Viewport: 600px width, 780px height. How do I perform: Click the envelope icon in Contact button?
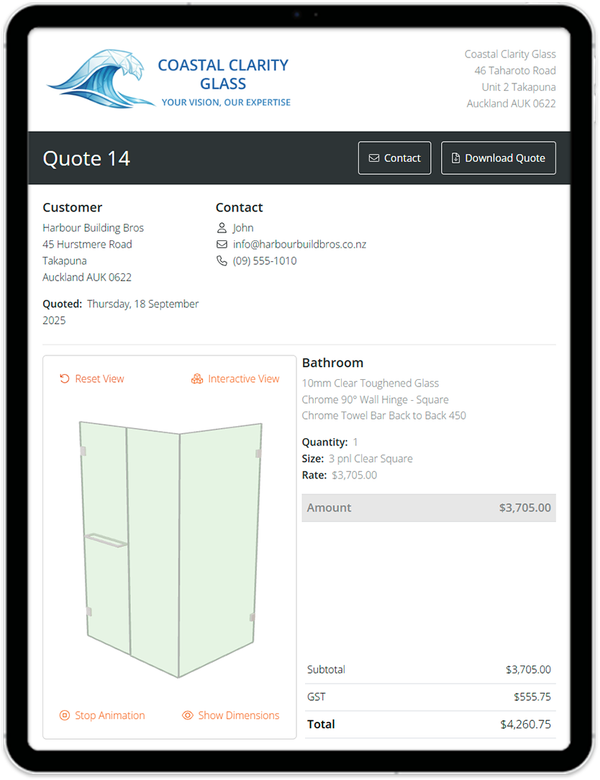[374, 158]
